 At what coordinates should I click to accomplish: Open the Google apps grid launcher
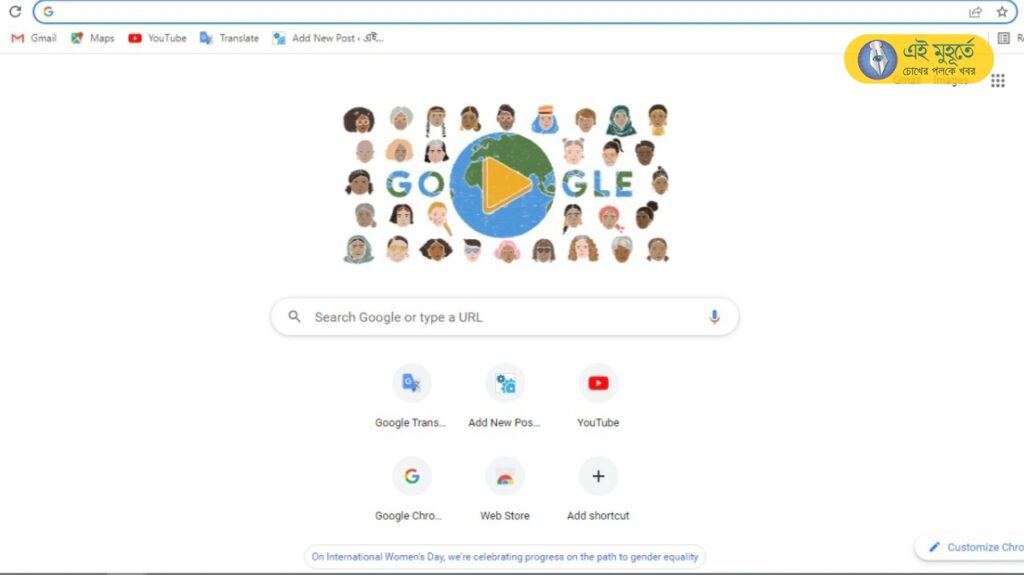click(997, 81)
